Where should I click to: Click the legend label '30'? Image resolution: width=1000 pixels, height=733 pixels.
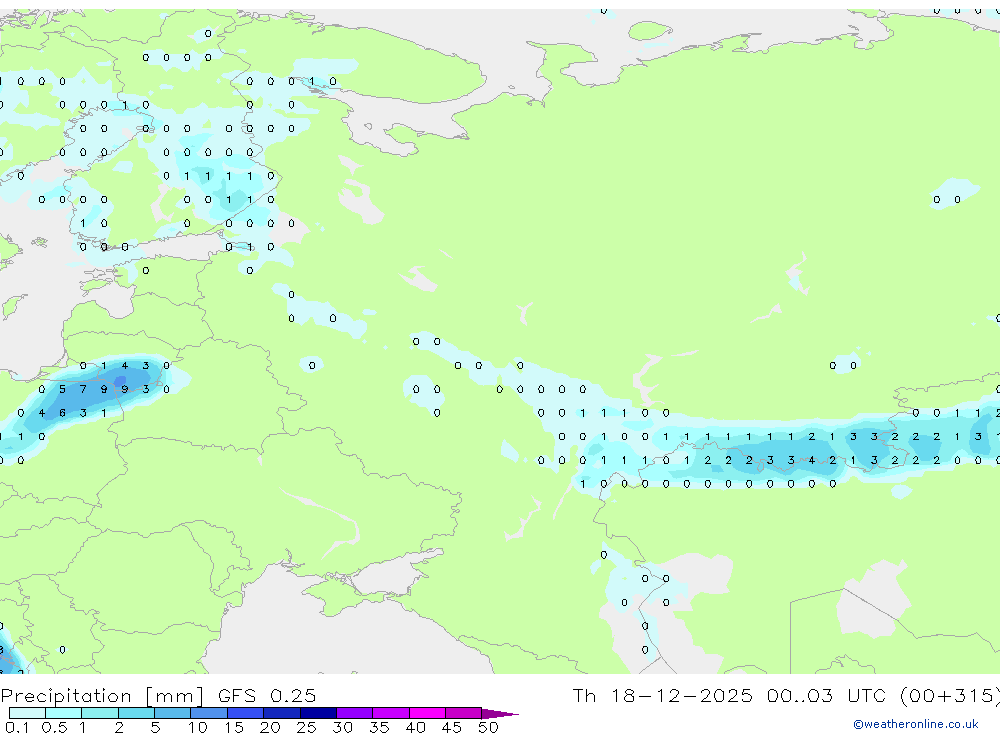pos(342,727)
